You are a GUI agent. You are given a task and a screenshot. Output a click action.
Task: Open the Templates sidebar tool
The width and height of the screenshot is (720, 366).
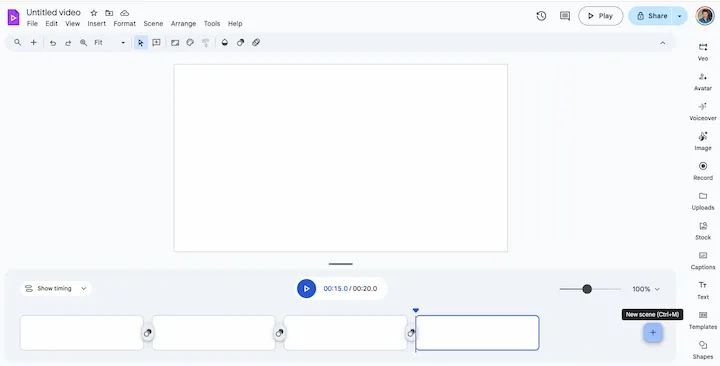703,320
